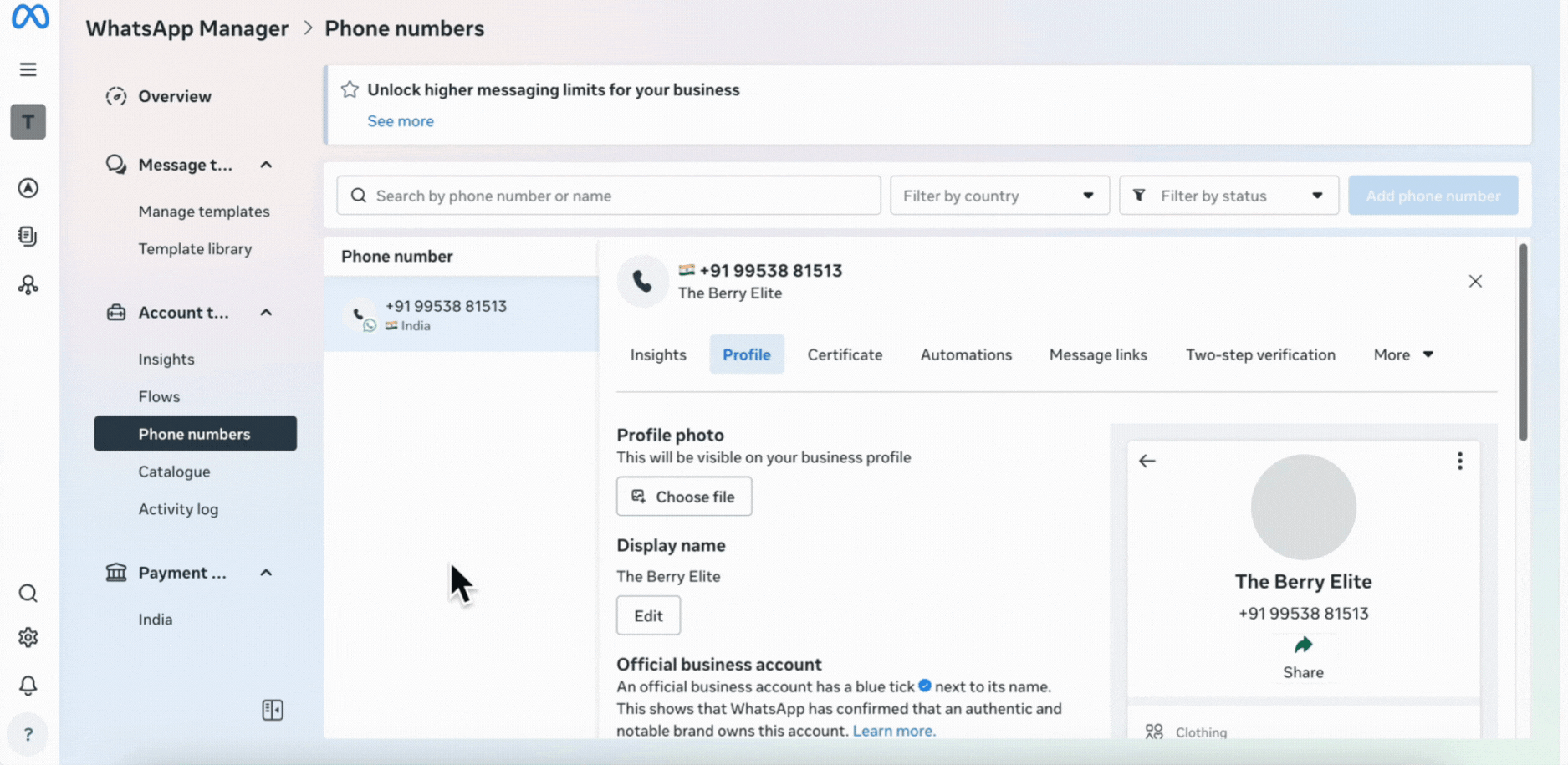Open Template library

pyautogui.click(x=195, y=249)
